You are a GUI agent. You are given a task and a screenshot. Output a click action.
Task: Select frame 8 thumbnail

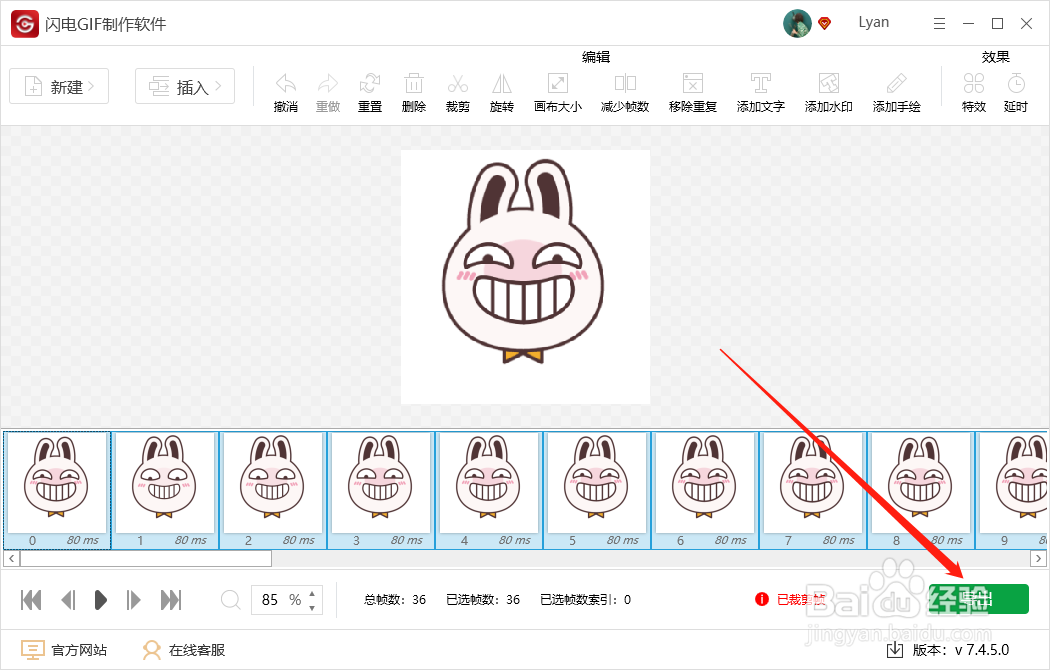click(921, 490)
